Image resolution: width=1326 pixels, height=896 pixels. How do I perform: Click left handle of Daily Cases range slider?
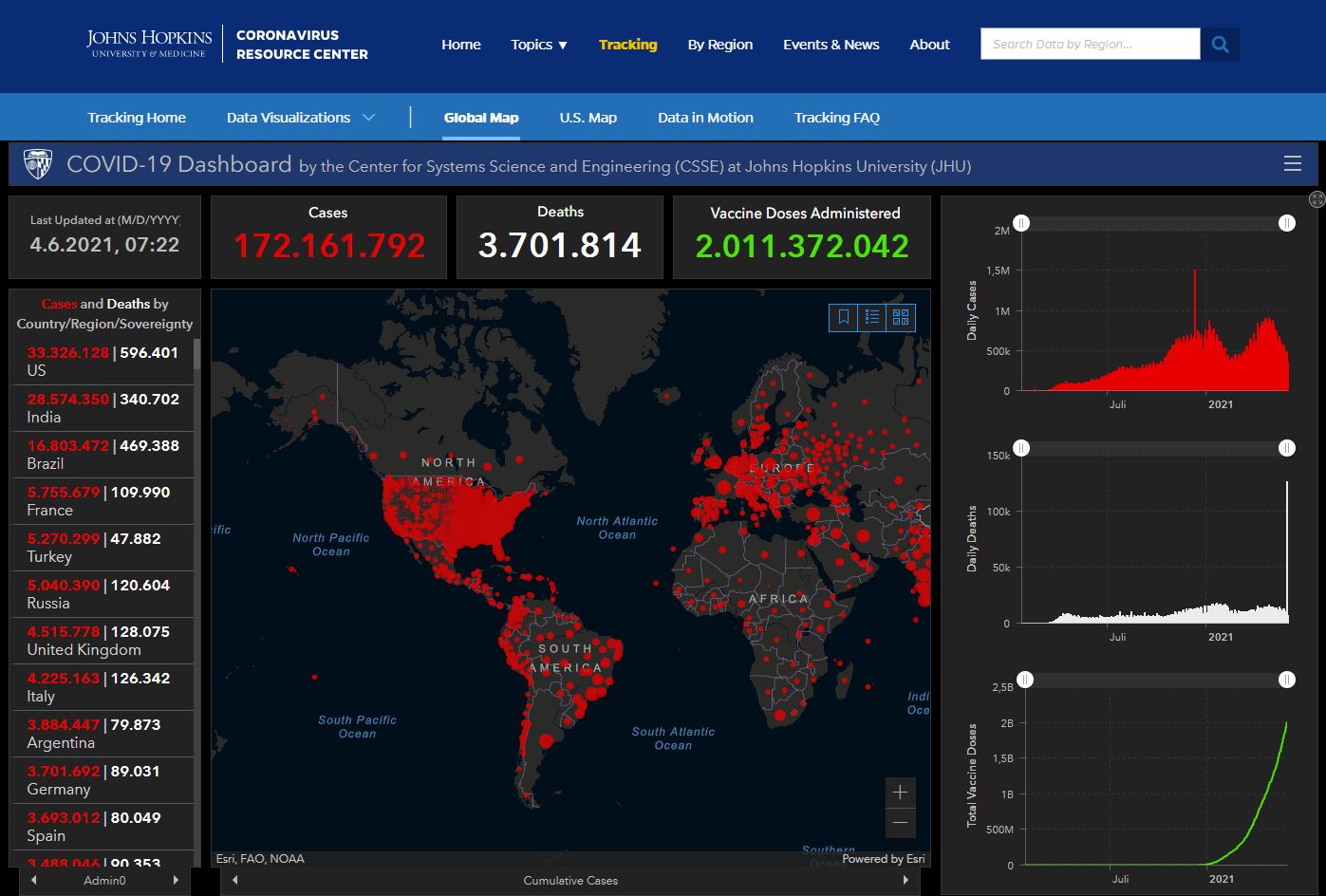pos(1021,223)
